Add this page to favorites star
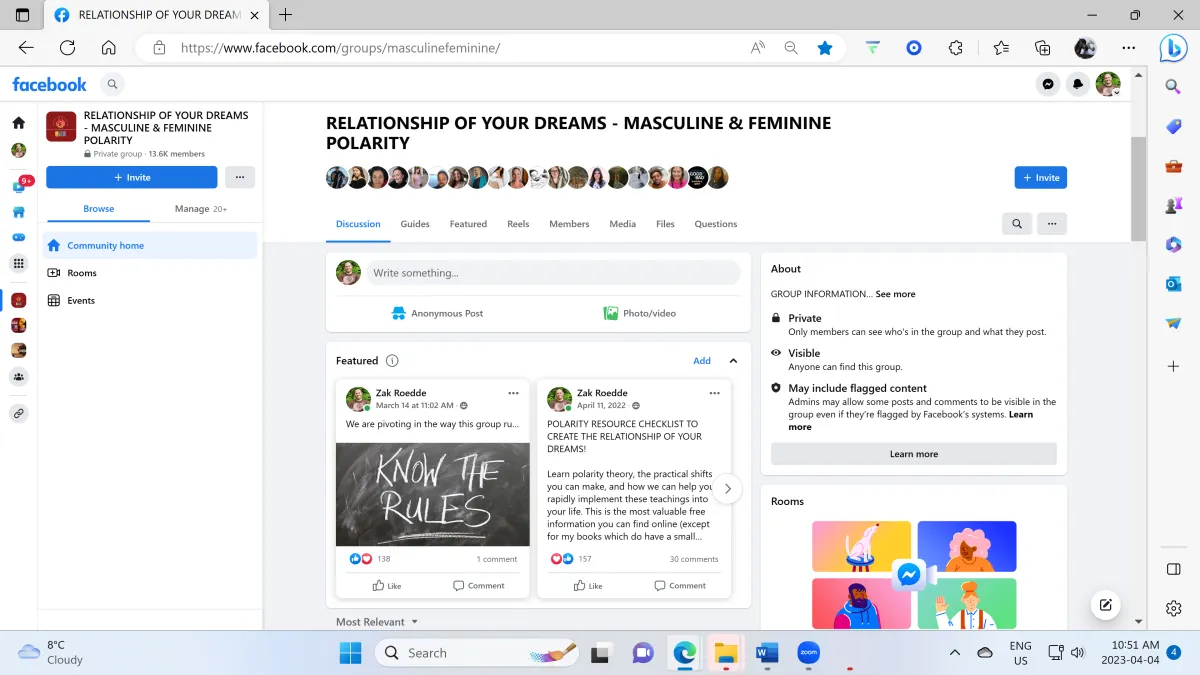Screen dimensions: 1200x675 pyautogui.click(x=825, y=47)
